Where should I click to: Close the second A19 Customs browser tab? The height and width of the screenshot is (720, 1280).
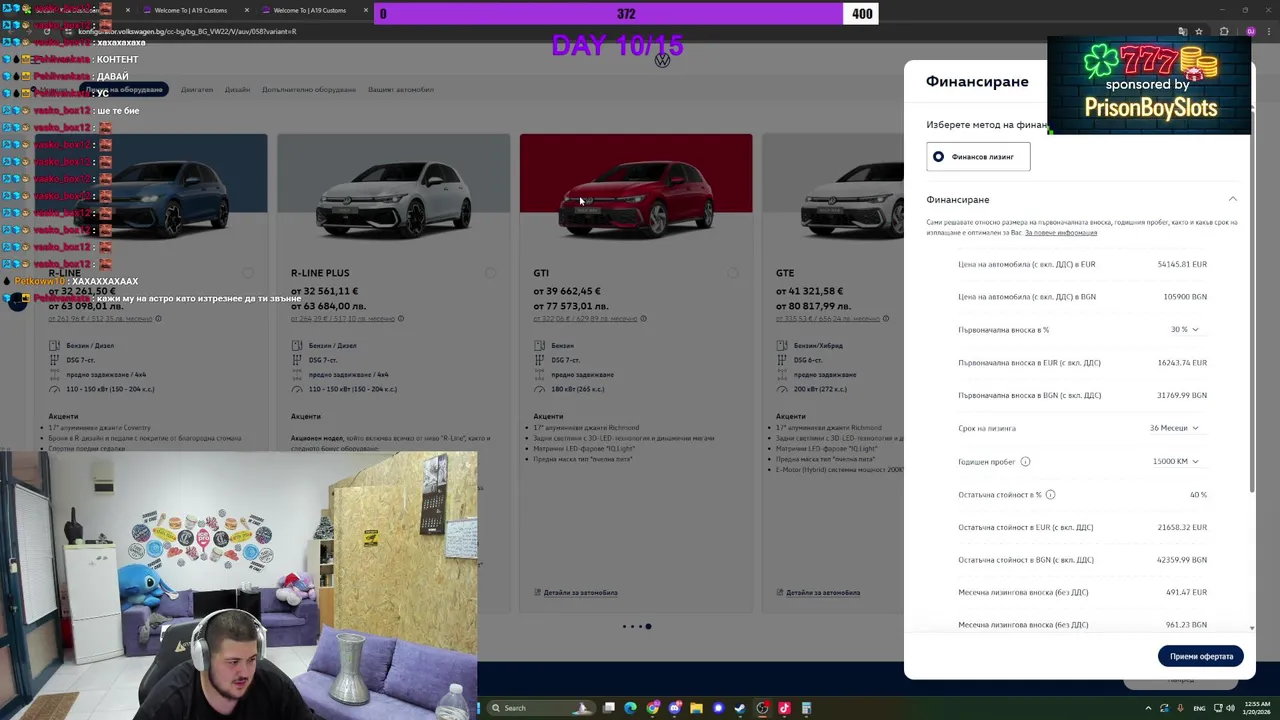click(365, 10)
